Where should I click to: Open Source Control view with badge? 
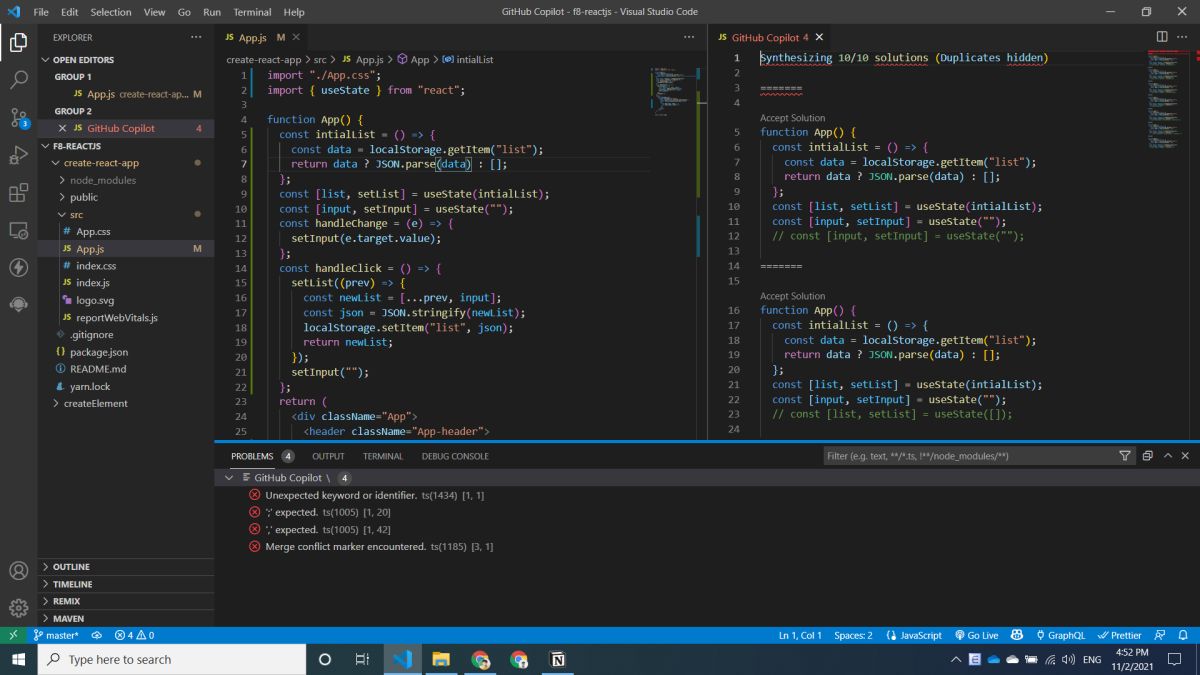pos(18,117)
